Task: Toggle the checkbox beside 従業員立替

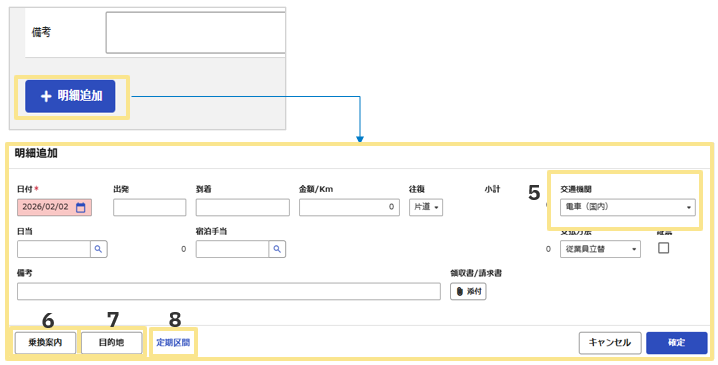Action: click(663, 248)
